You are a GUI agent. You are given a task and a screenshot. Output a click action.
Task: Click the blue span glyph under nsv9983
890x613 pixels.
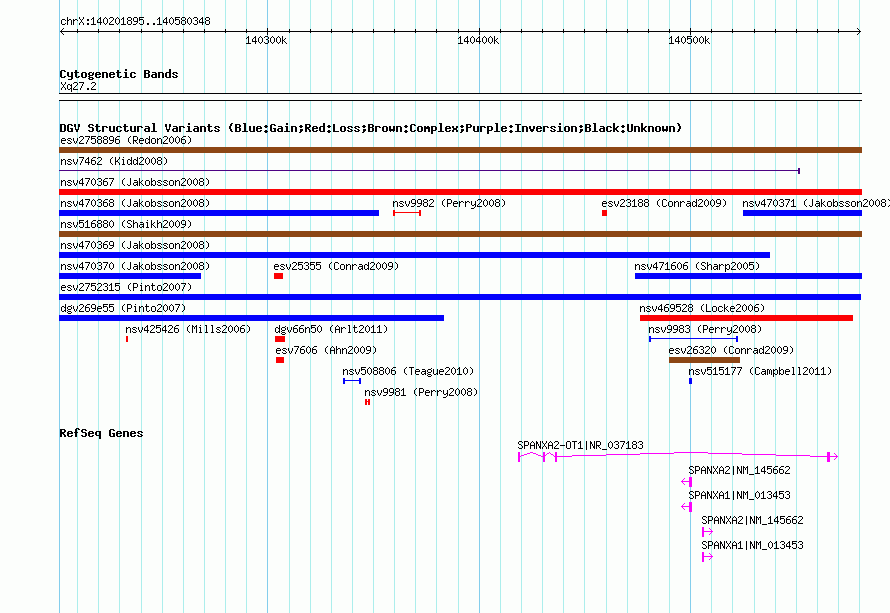pos(694,339)
